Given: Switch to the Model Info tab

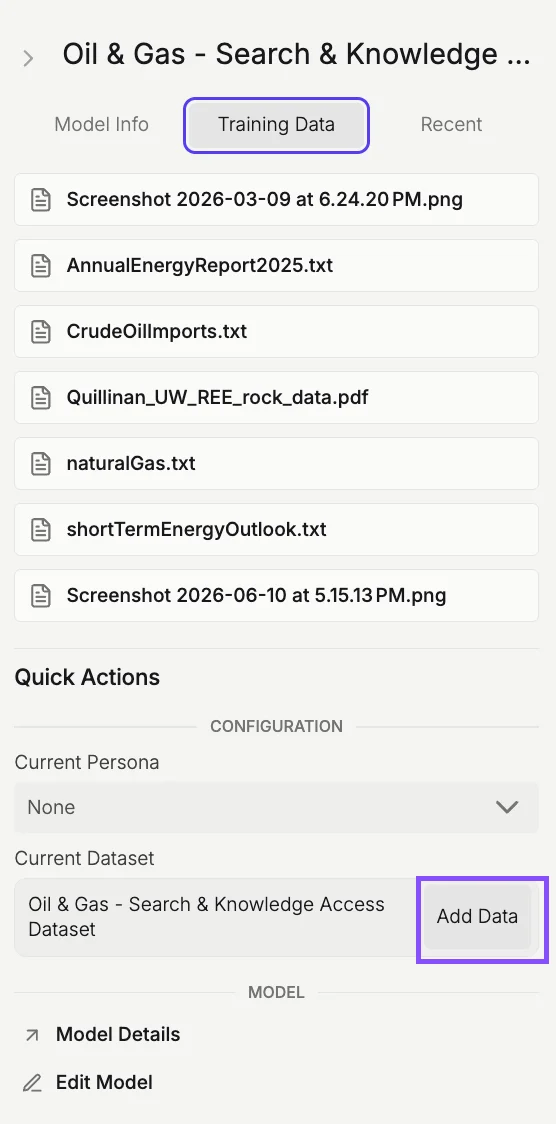Looking at the screenshot, I should coord(102,124).
